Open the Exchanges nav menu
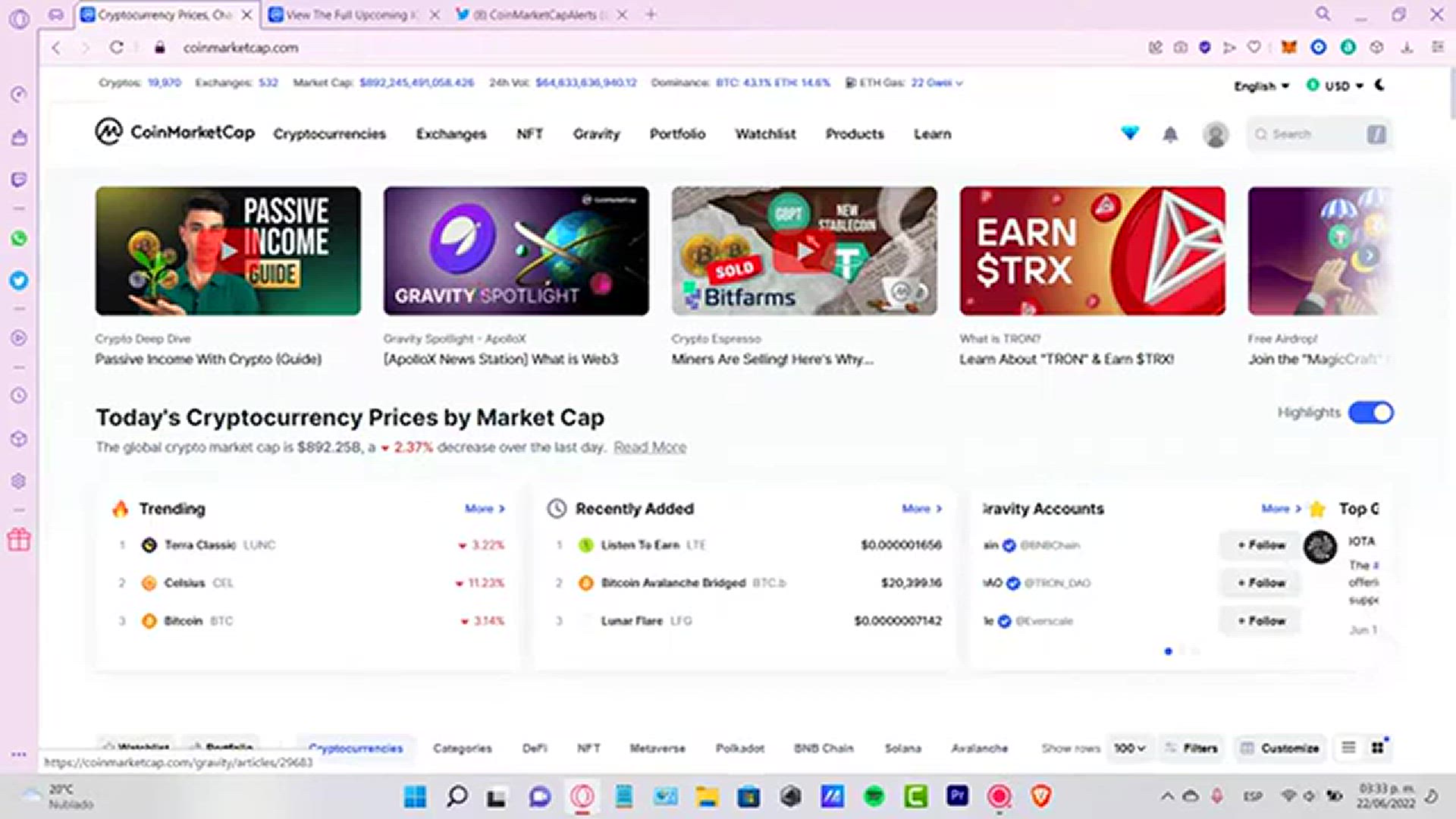Image resolution: width=1456 pixels, height=819 pixels. click(451, 134)
